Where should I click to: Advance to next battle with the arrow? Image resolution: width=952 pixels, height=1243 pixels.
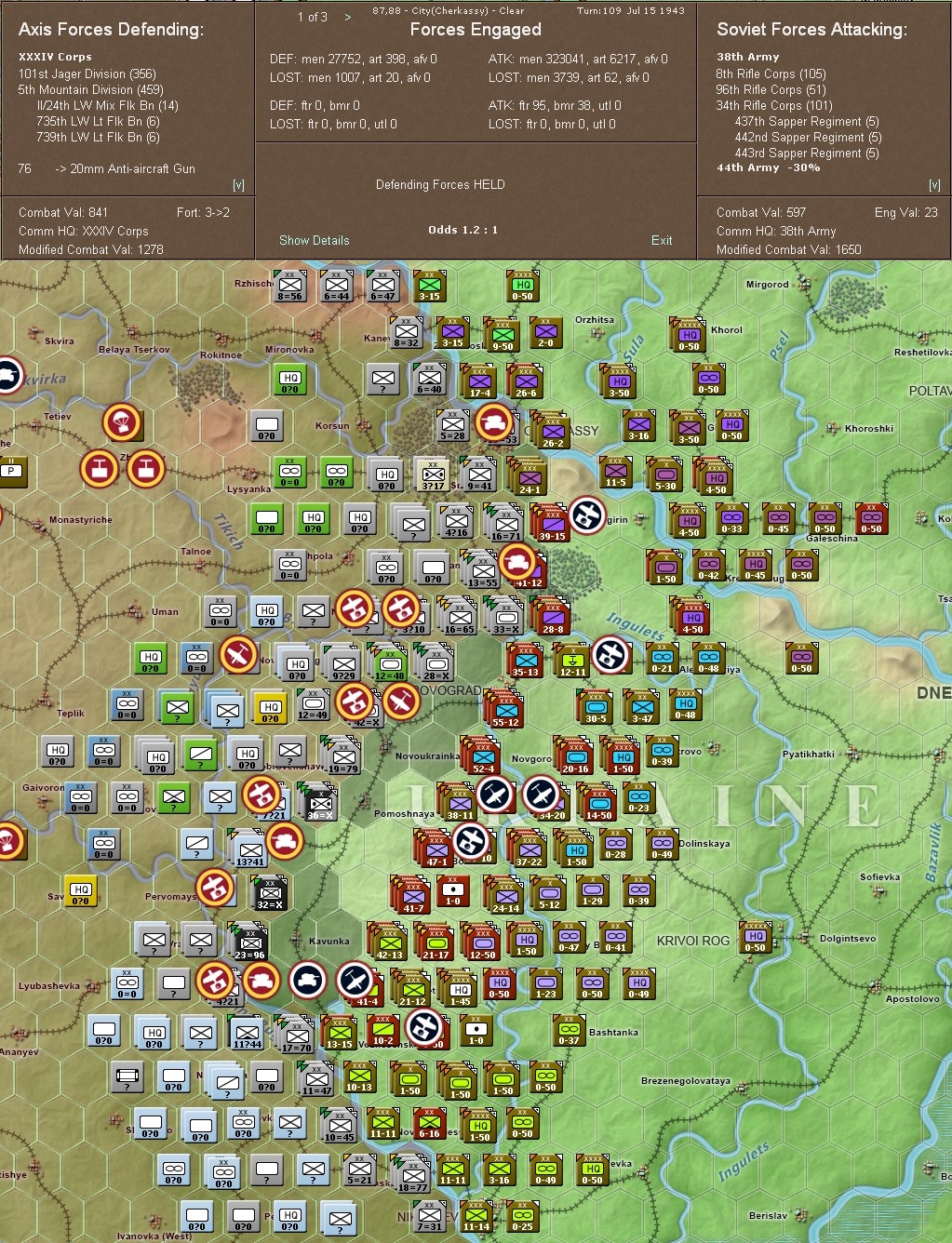tap(345, 16)
